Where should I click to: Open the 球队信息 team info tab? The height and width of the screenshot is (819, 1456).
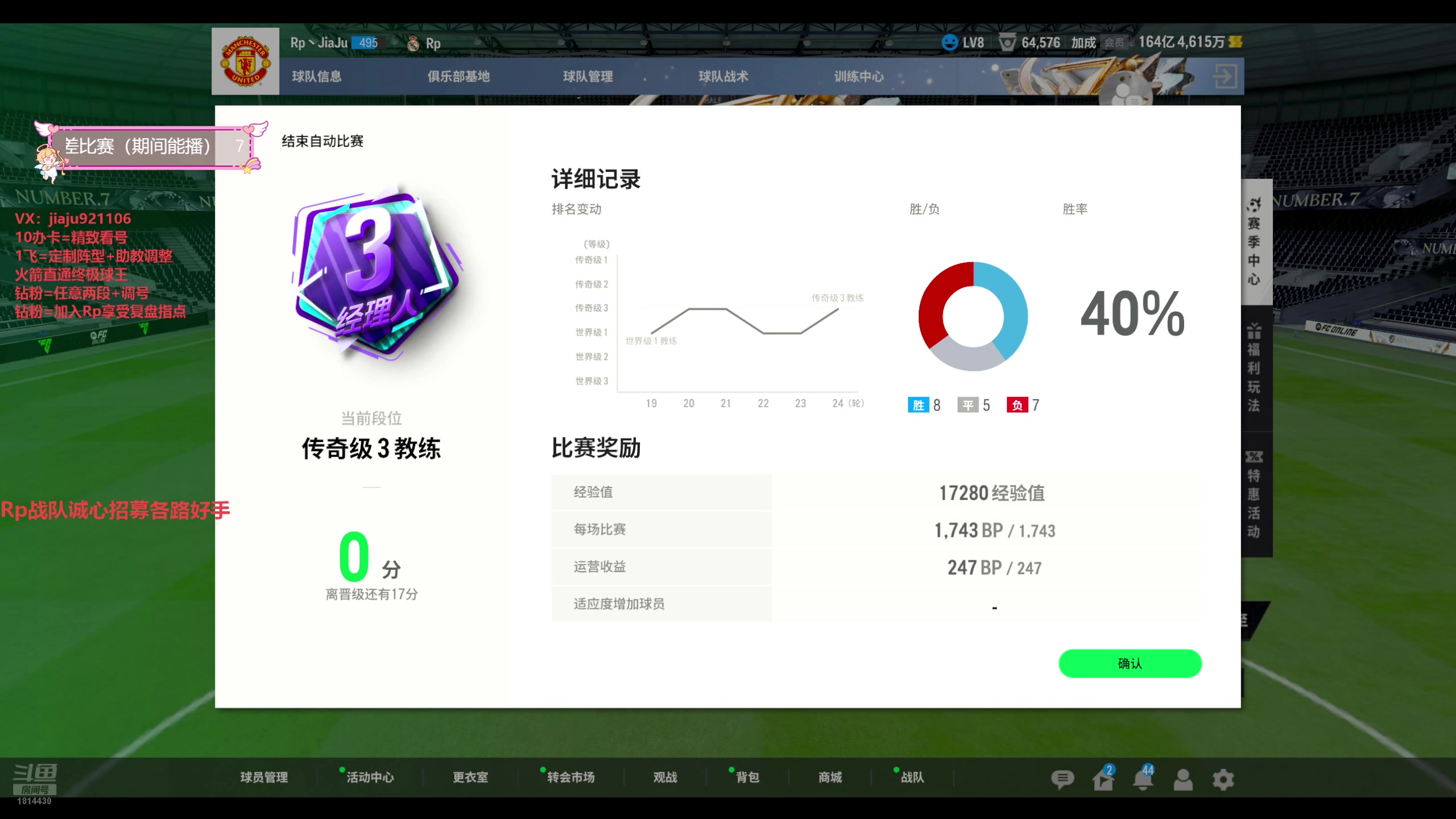tap(317, 76)
